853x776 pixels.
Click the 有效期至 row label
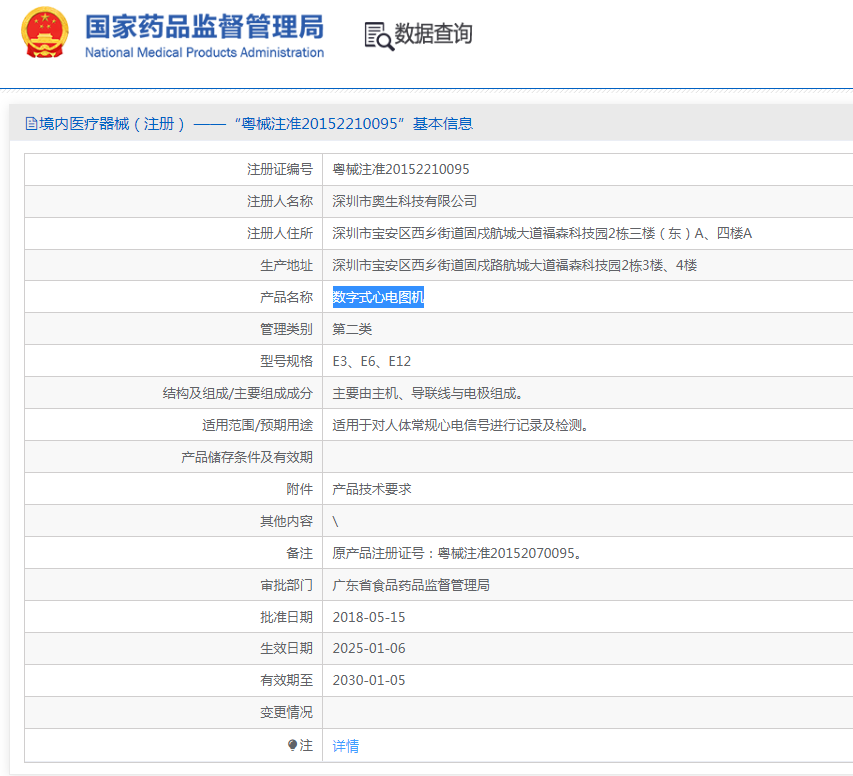(x=286, y=680)
